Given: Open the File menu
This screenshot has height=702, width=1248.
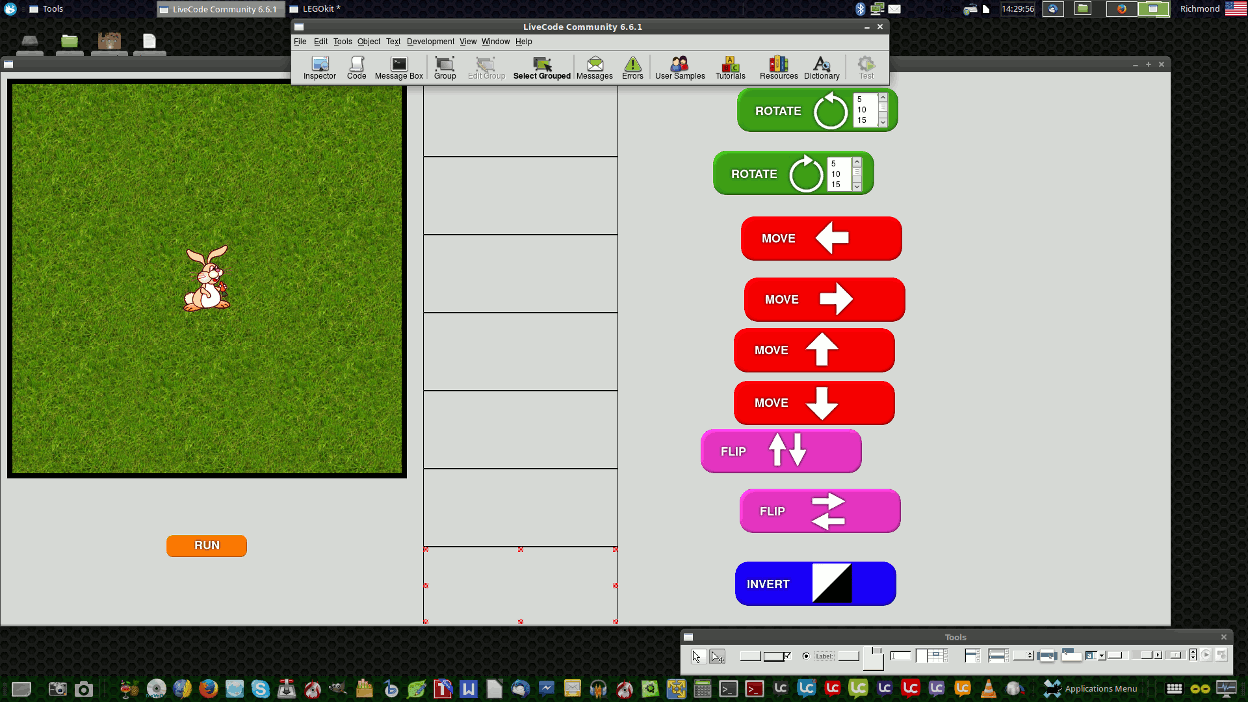Looking at the screenshot, I should (300, 42).
